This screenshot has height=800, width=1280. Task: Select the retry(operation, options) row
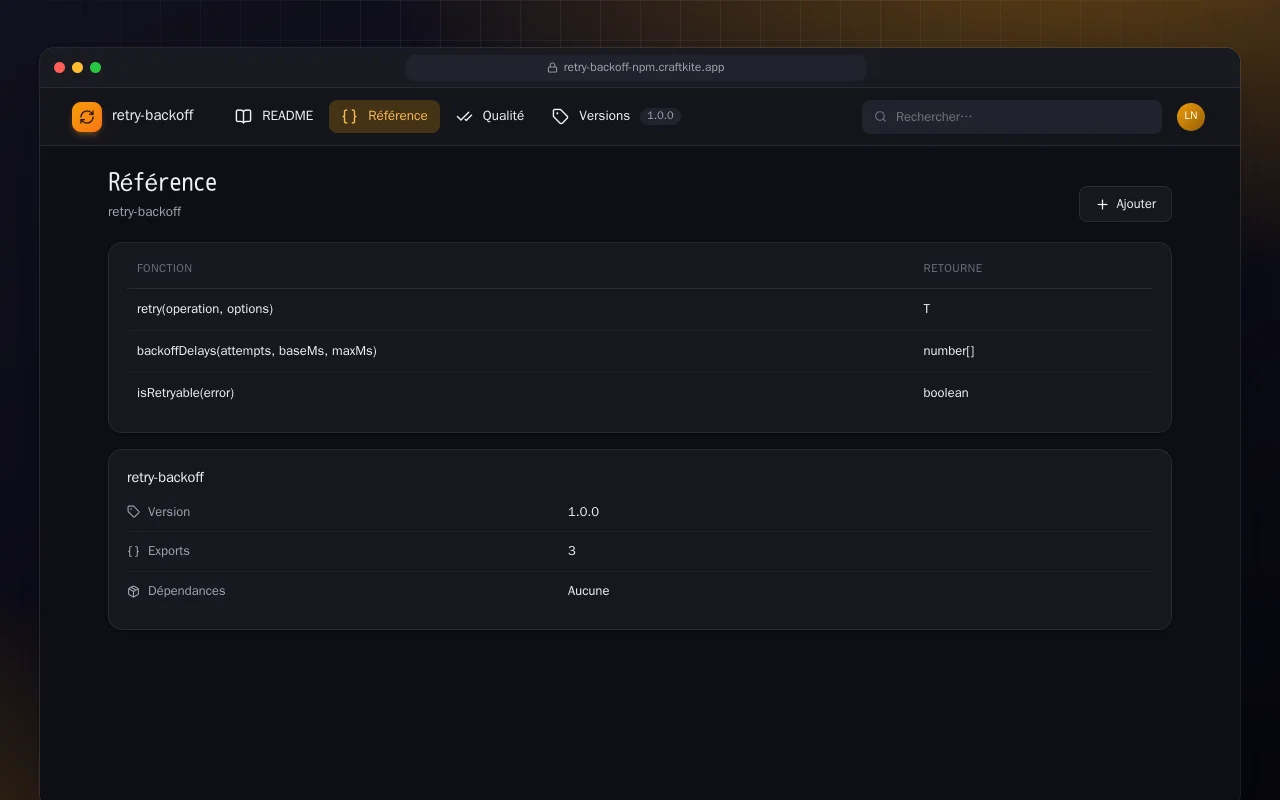[x=640, y=309]
